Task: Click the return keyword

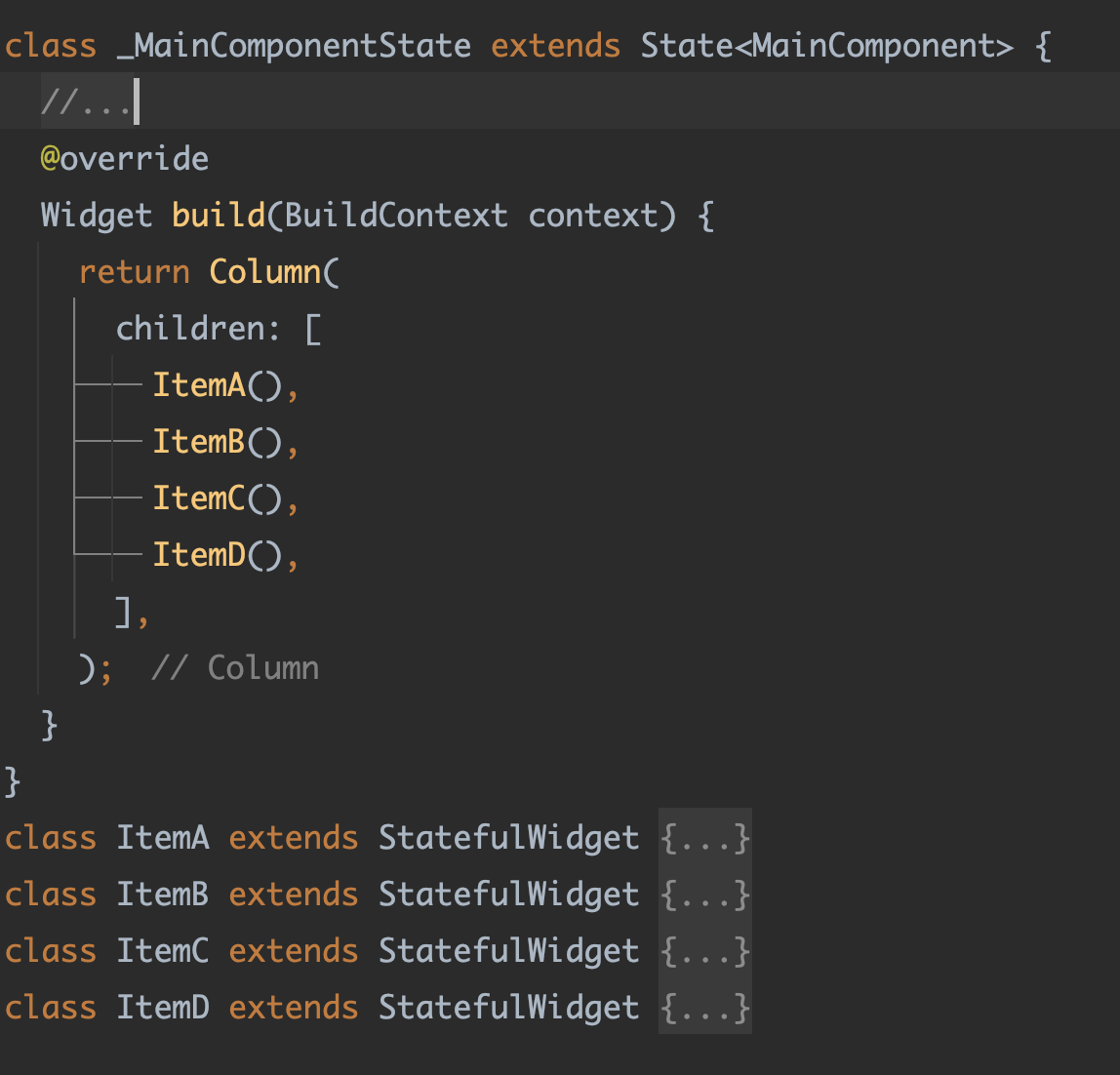Action: point(134,272)
